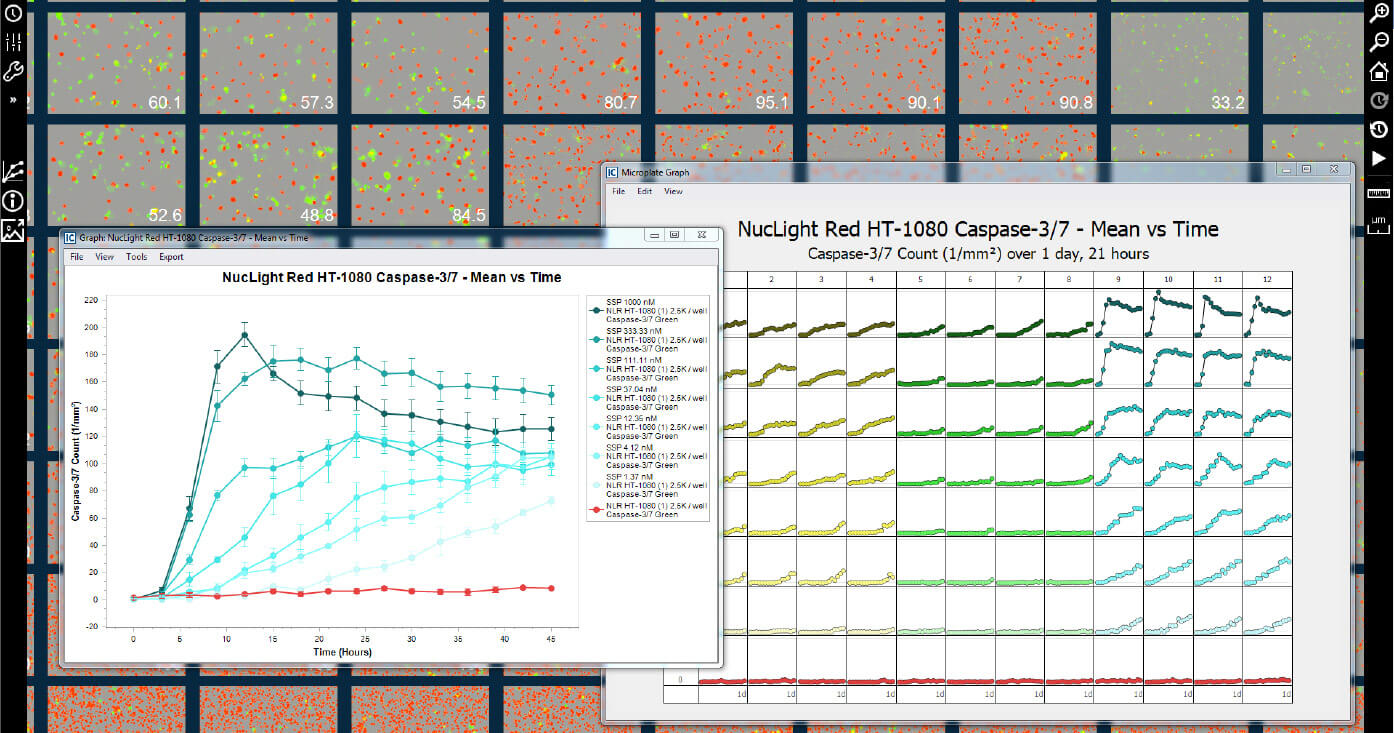This screenshot has width=1394, height=733.
Task: Click the well thumbnail labeled 95.1
Action: pyautogui.click(x=723, y=63)
